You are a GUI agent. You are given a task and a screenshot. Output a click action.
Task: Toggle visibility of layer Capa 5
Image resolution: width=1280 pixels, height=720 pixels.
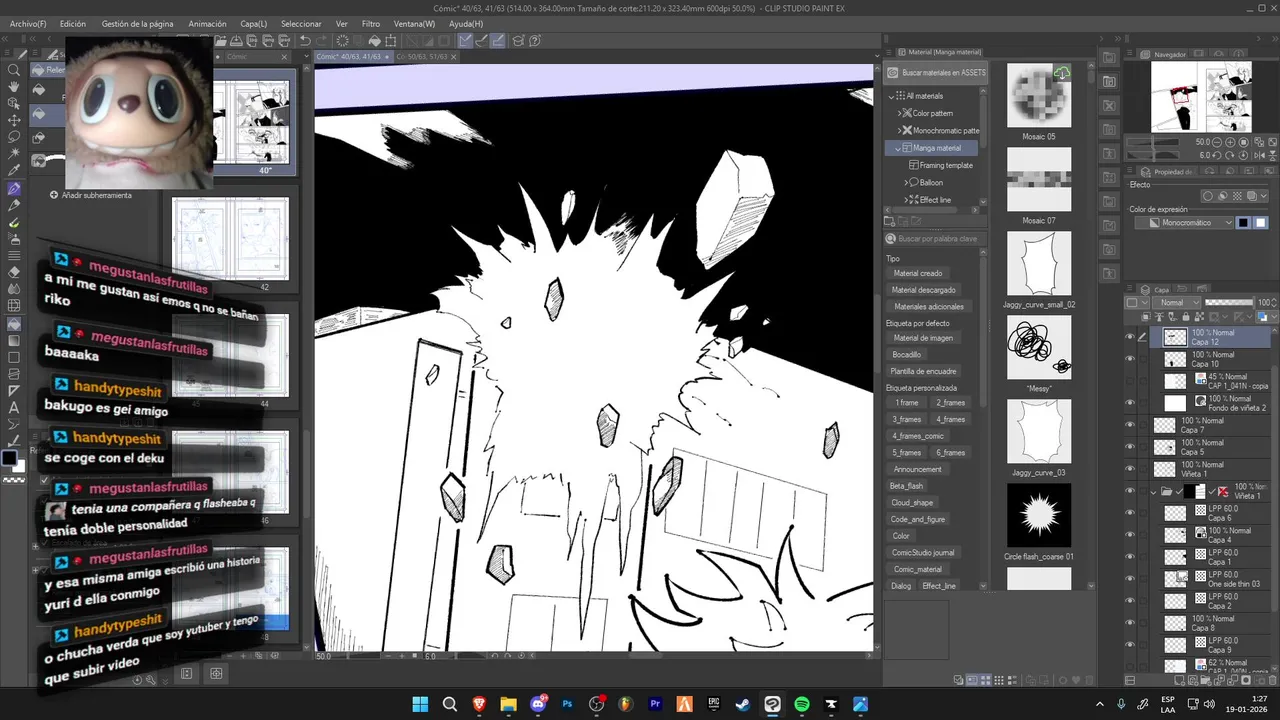[x=1130, y=447]
